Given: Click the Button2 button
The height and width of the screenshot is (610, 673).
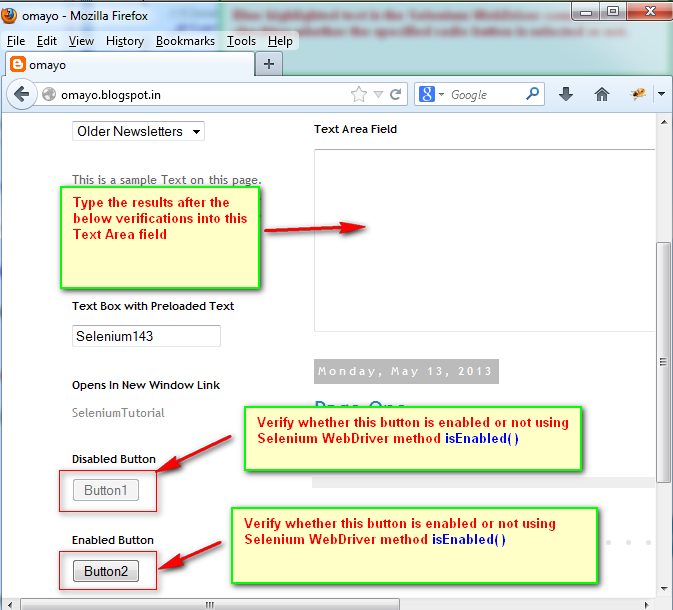Looking at the screenshot, I should click(106, 571).
